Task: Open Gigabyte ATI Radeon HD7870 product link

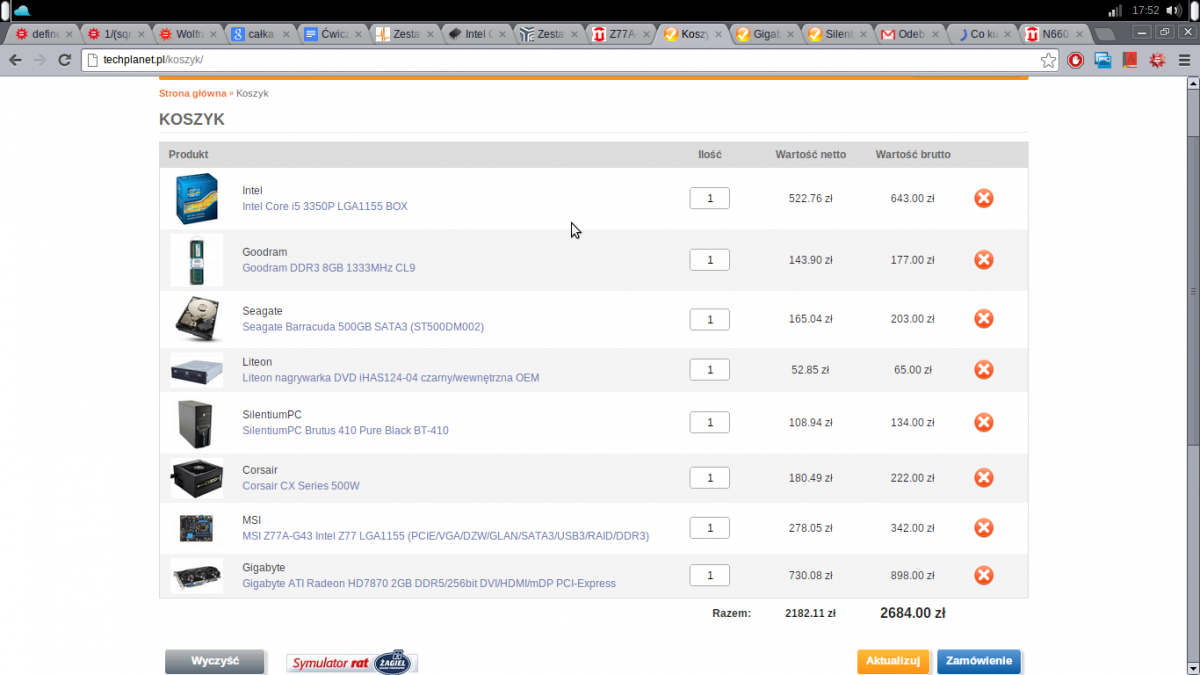Action: pos(429,583)
